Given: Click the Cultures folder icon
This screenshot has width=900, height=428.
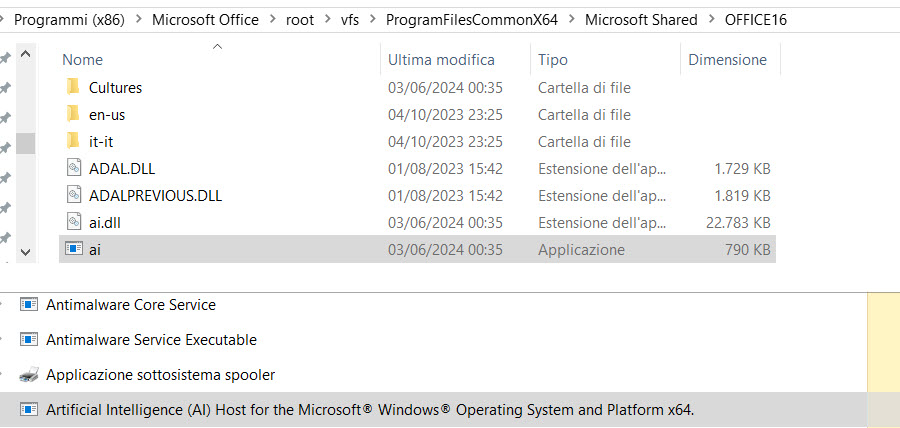Looking at the screenshot, I should click(72, 88).
